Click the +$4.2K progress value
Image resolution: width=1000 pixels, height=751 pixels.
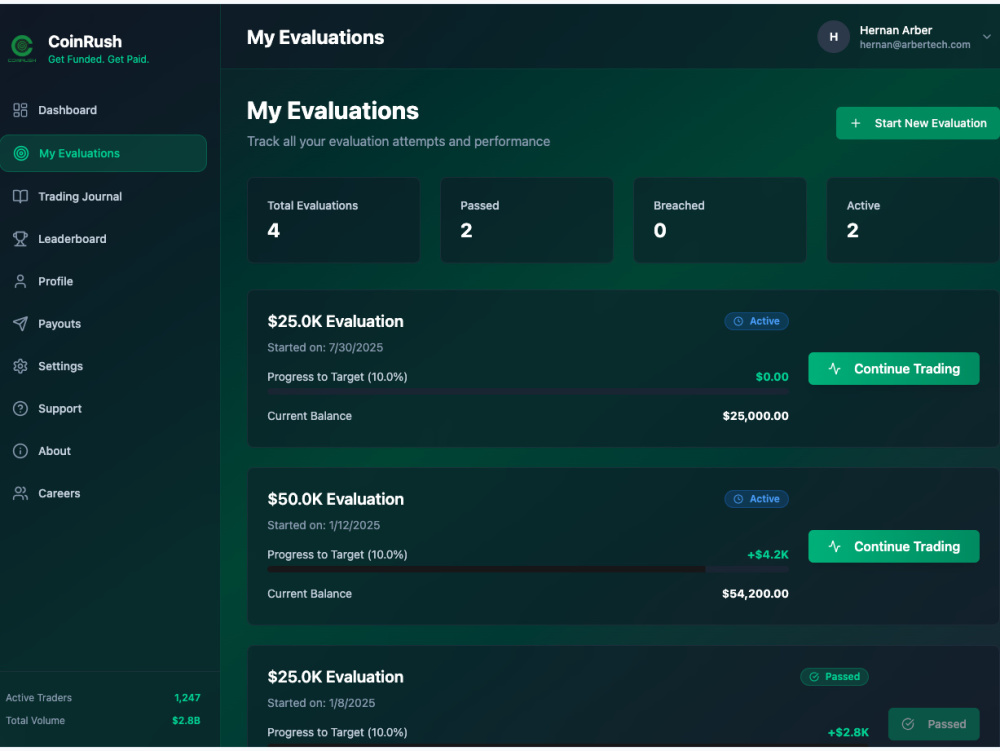click(768, 555)
